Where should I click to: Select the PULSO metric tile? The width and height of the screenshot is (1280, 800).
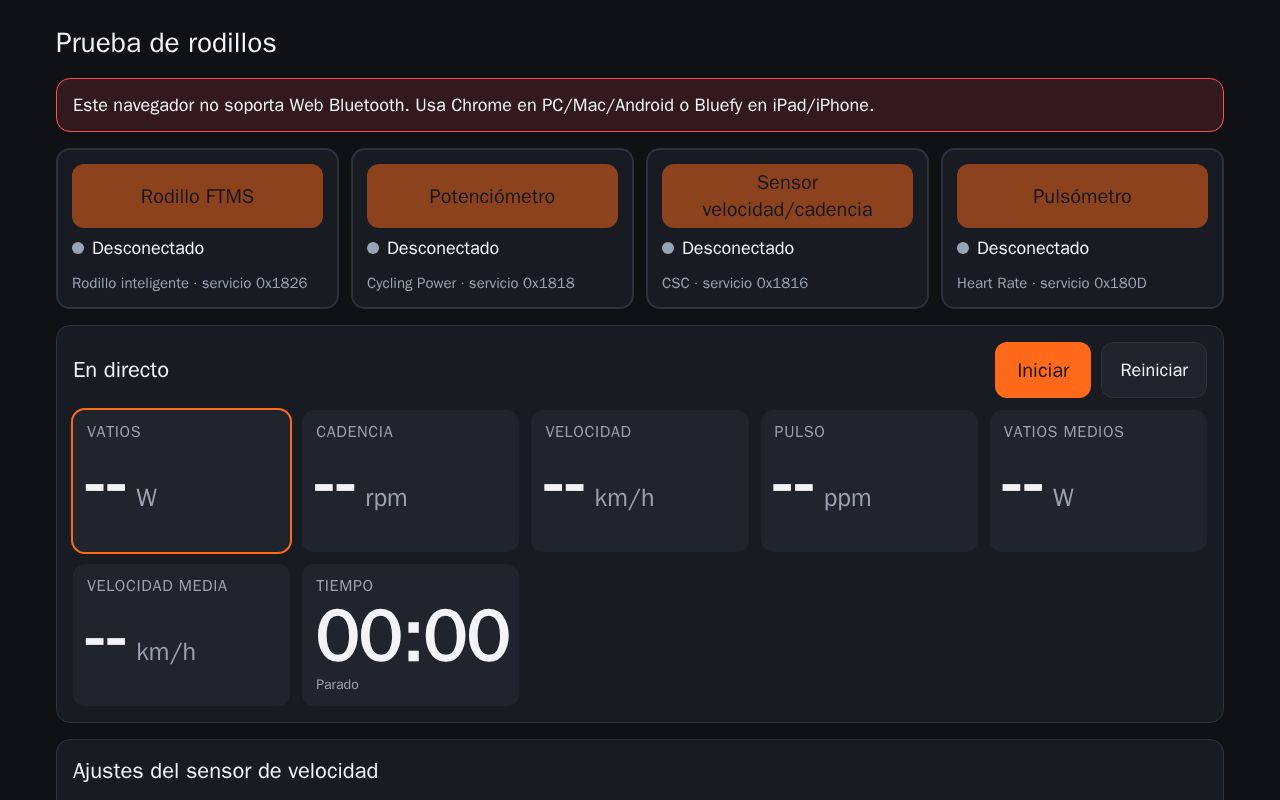tap(869, 481)
